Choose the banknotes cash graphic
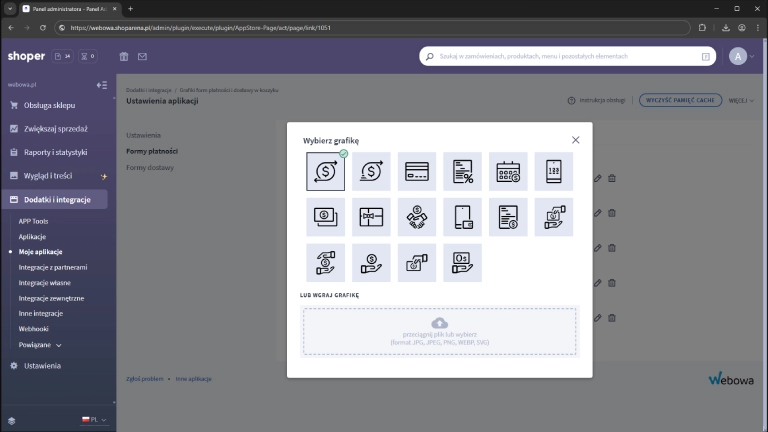Screen dimensions: 768x432 tap(325, 217)
